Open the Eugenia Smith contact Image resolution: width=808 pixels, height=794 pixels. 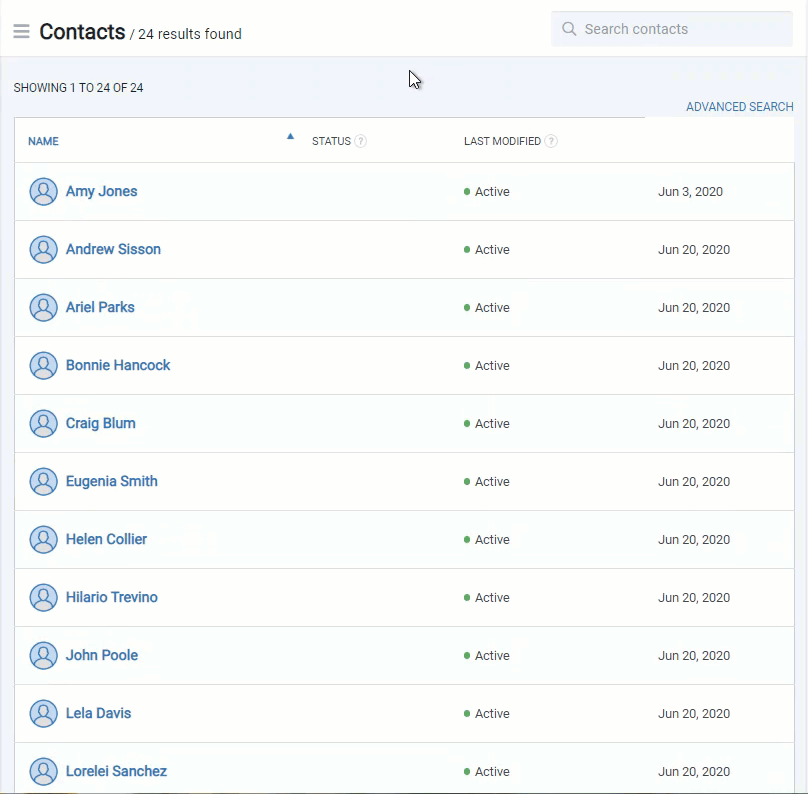pyautogui.click(x=112, y=481)
